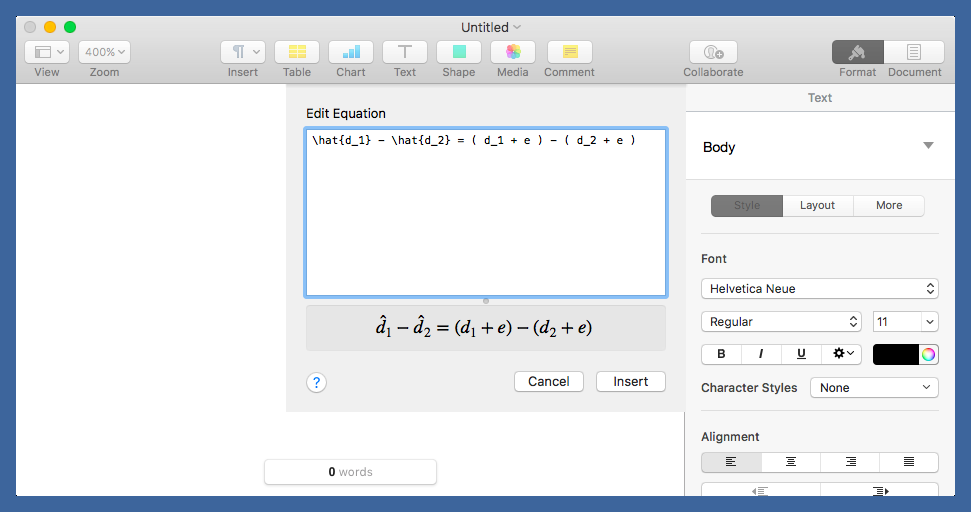This screenshot has height=512, width=971.
Task: Switch to the More tab
Action: click(889, 205)
